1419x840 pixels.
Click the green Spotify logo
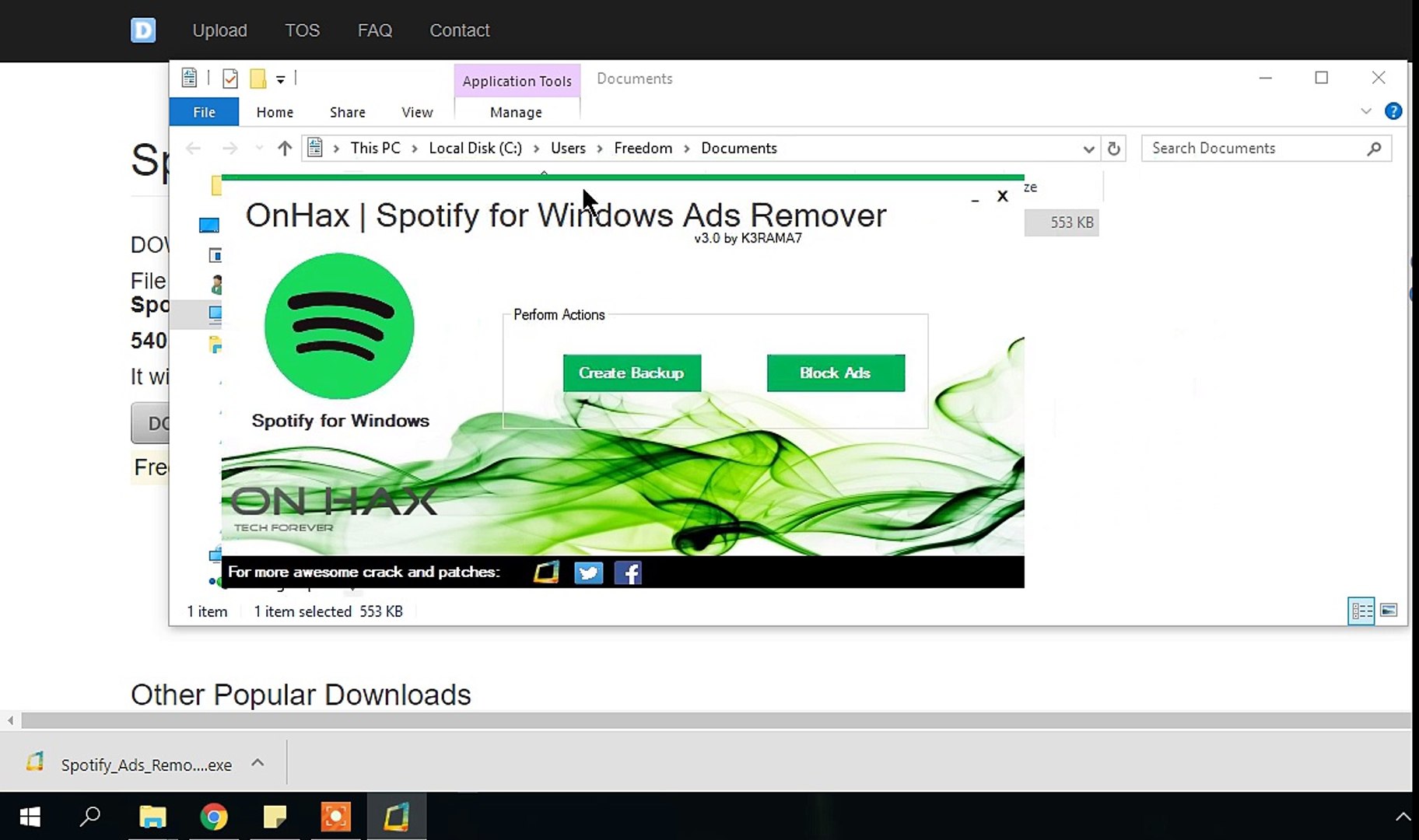click(x=339, y=326)
